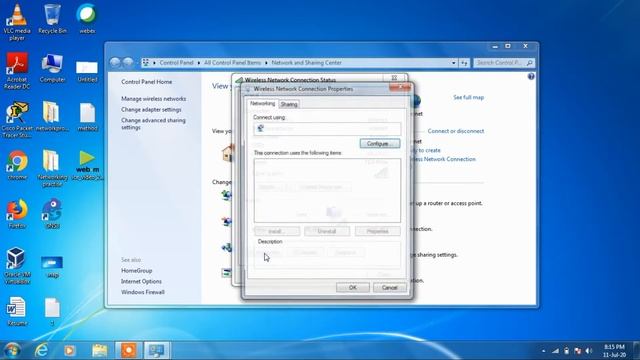Open Control Panel help icon

tap(531, 76)
